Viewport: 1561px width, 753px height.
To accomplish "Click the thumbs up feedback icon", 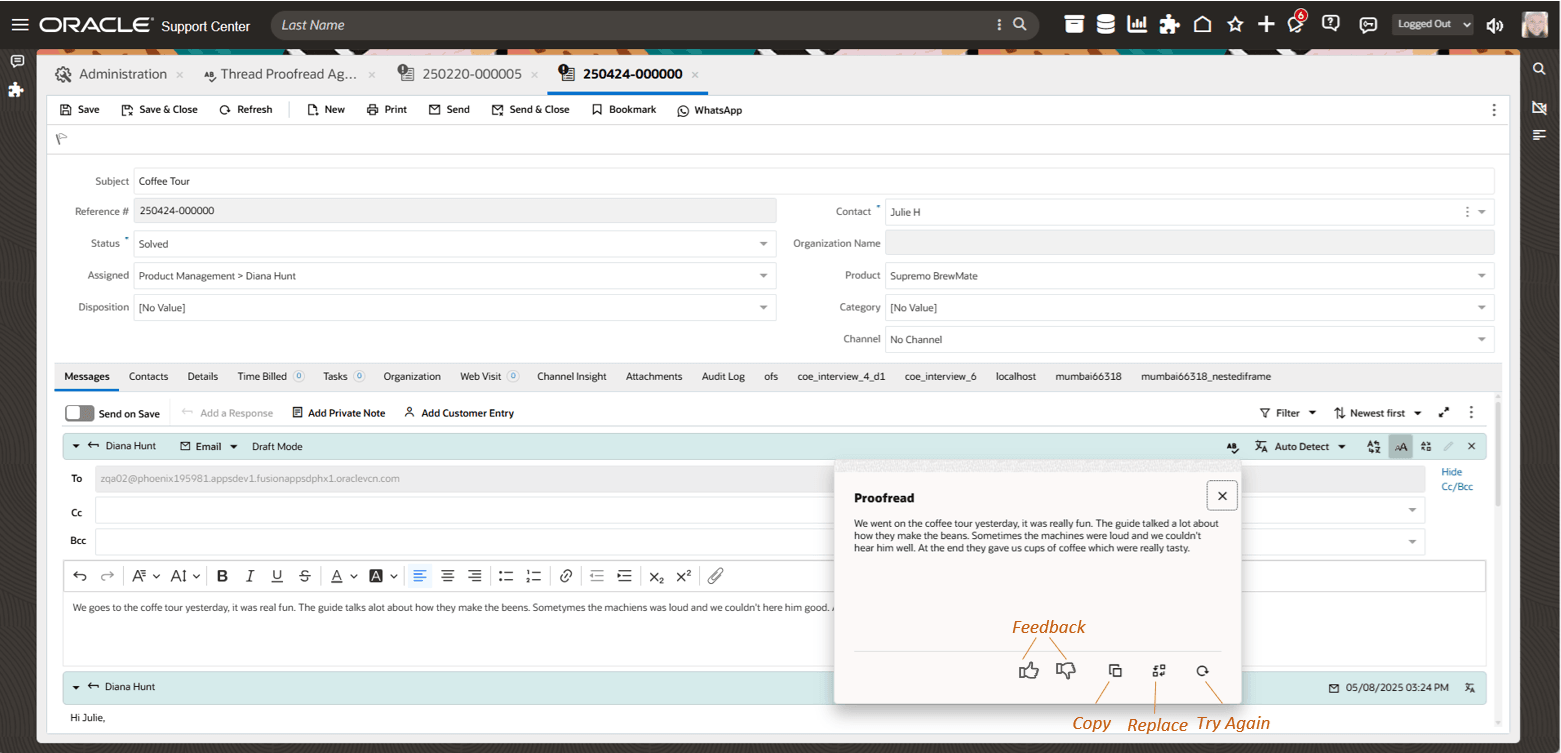I will [1028, 671].
